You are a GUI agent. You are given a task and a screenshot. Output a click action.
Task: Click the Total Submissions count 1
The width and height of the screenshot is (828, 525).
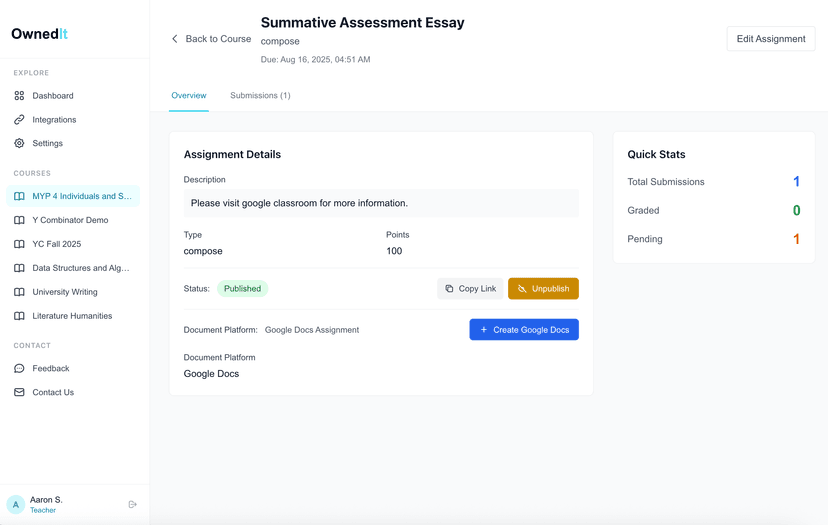796,182
